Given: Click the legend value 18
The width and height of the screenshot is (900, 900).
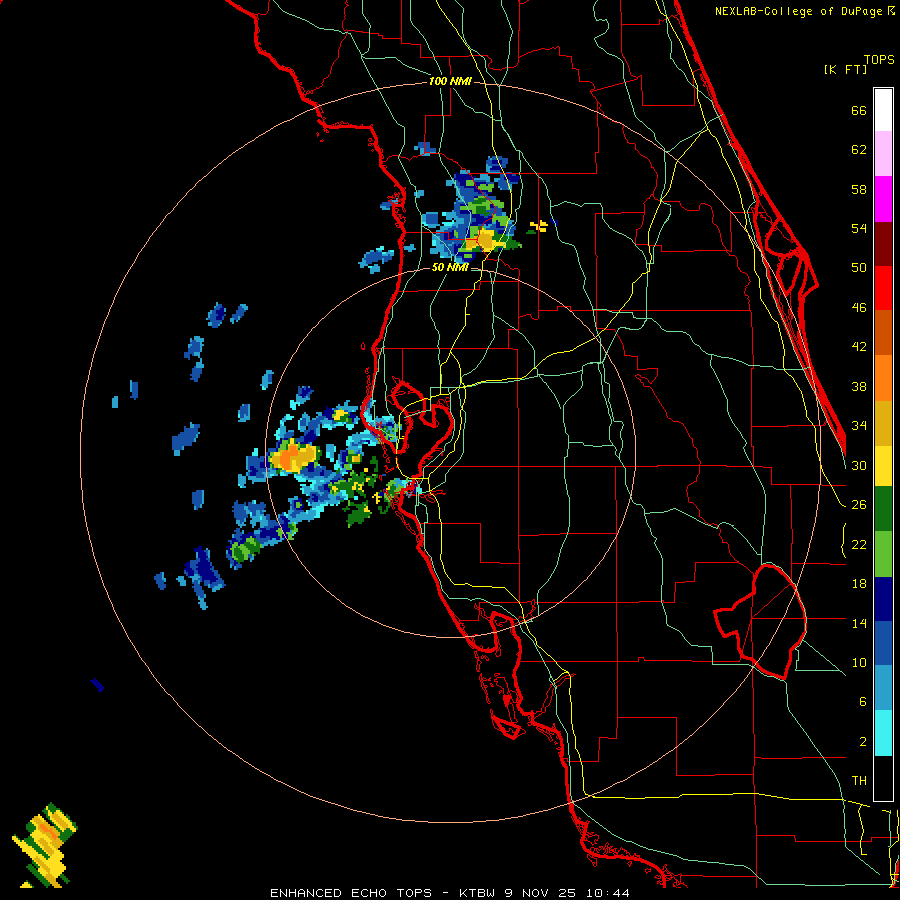Looking at the screenshot, I should 859,584.
